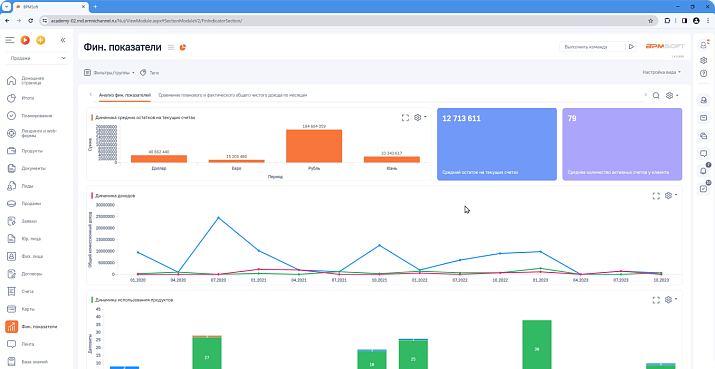Click the Выполнить команду input field
715x369 pixels.
pos(593,47)
